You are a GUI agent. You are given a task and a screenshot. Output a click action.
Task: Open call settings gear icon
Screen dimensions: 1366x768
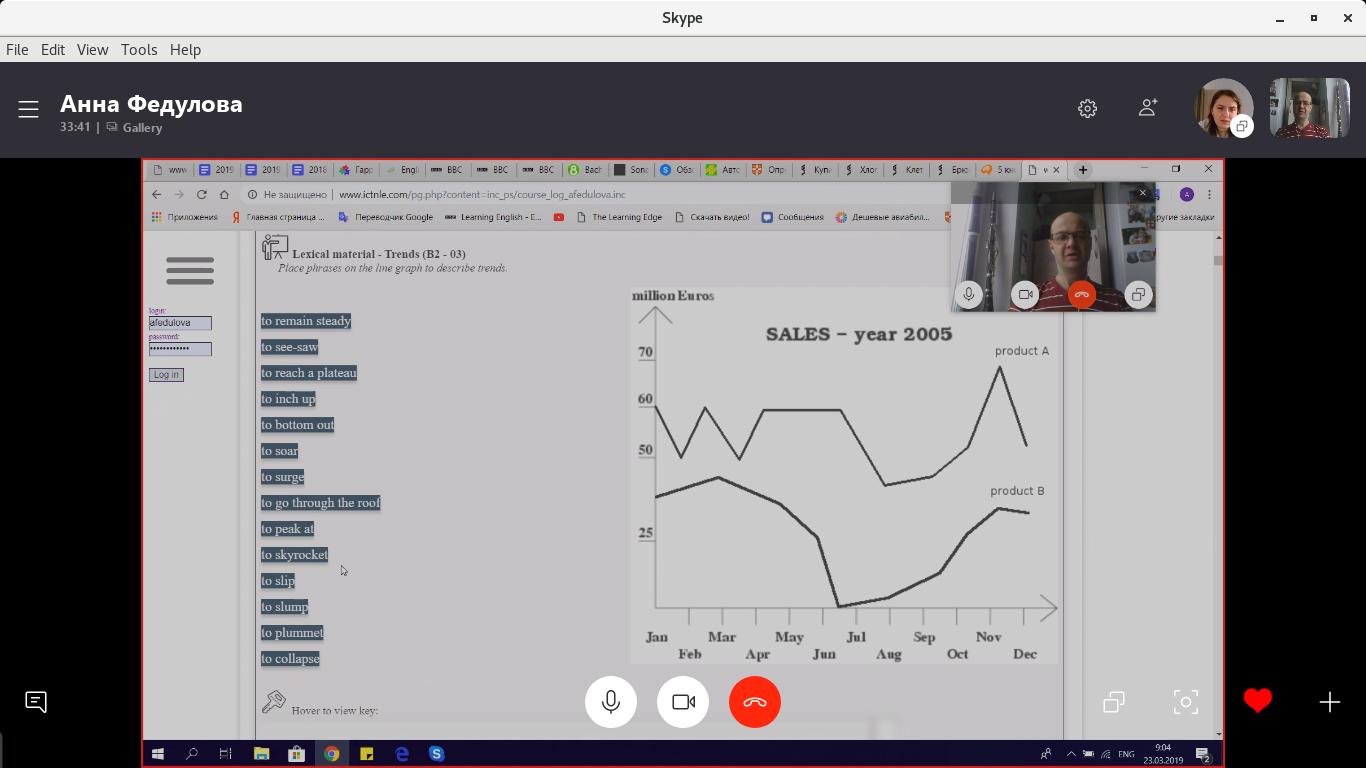[1087, 108]
